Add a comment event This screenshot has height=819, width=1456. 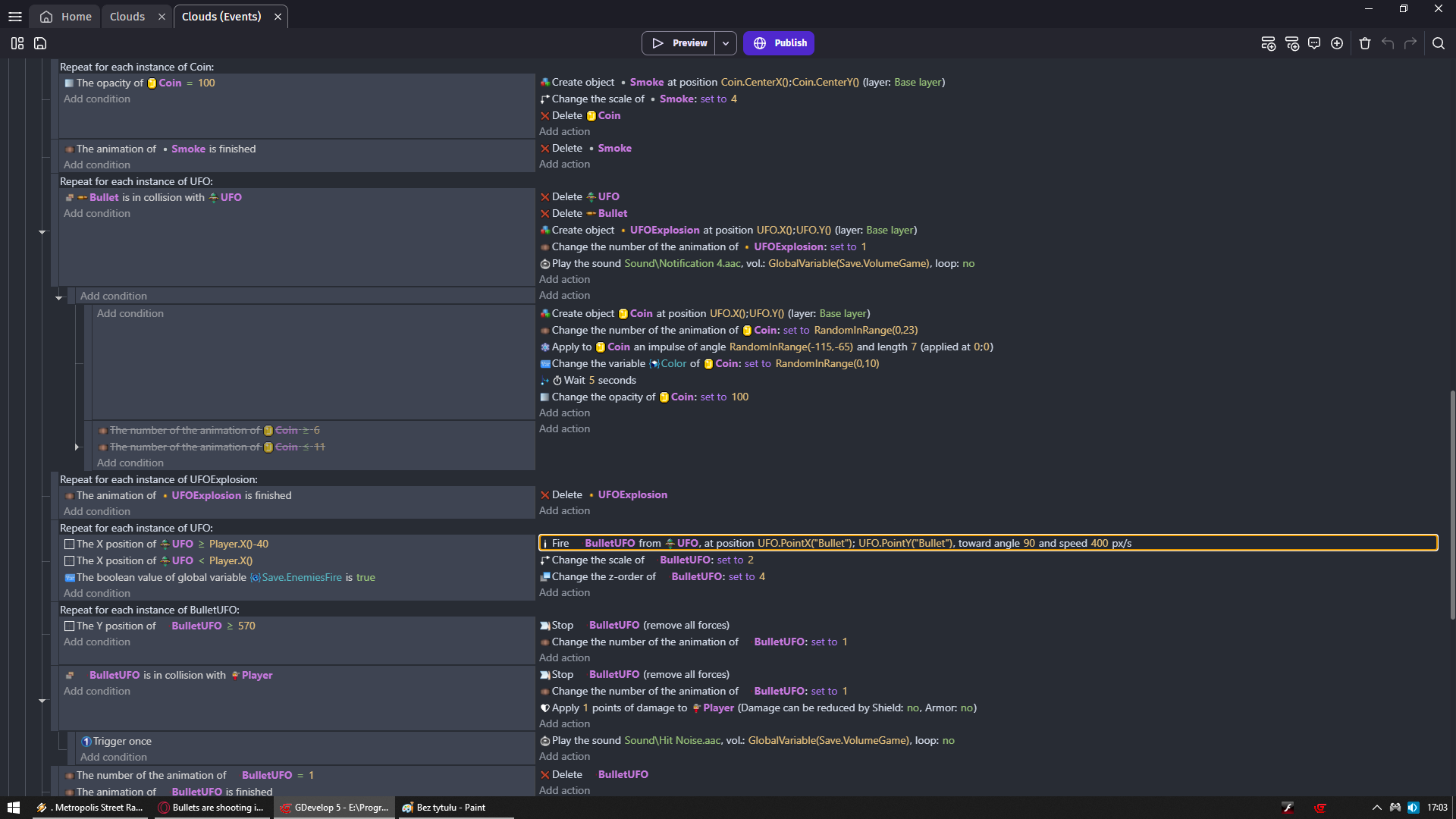[x=1314, y=43]
